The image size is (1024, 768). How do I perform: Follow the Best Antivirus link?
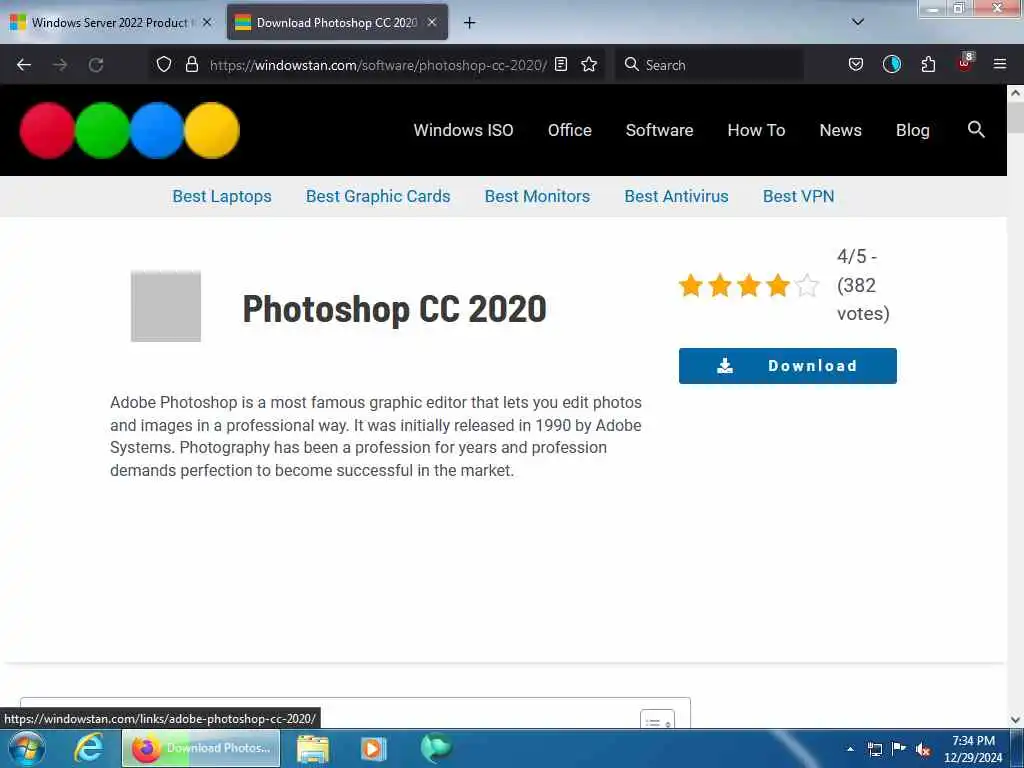click(x=677, y=196)
